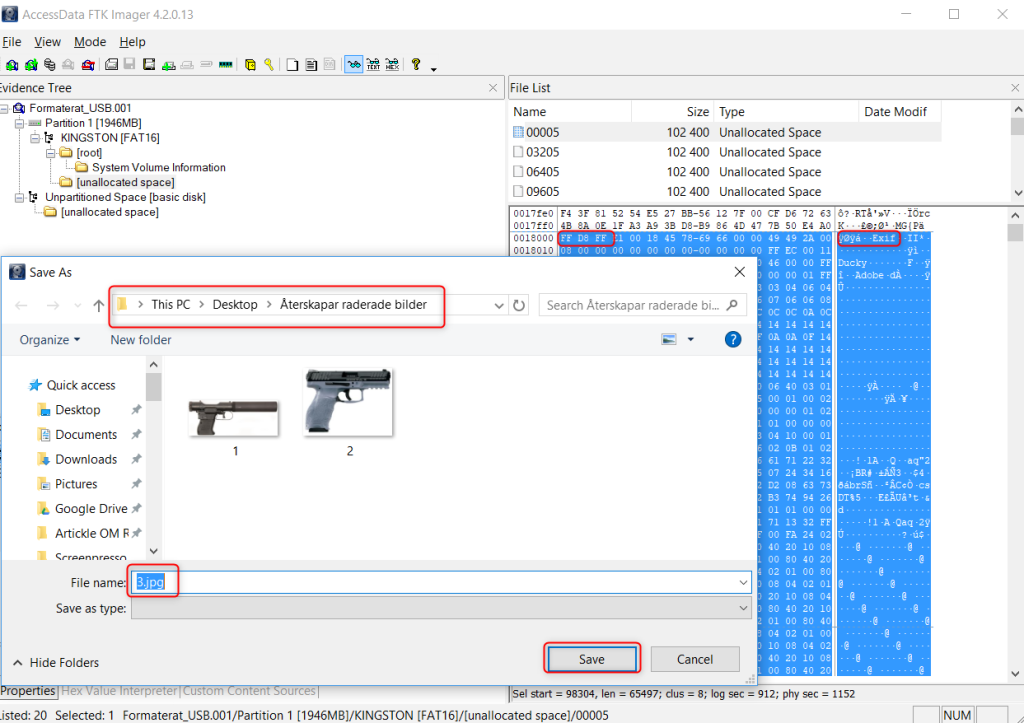Screen dimensions: 1024x723
Task: Click the Detect EFS Encryption key icon
Action: coord(268,65)
